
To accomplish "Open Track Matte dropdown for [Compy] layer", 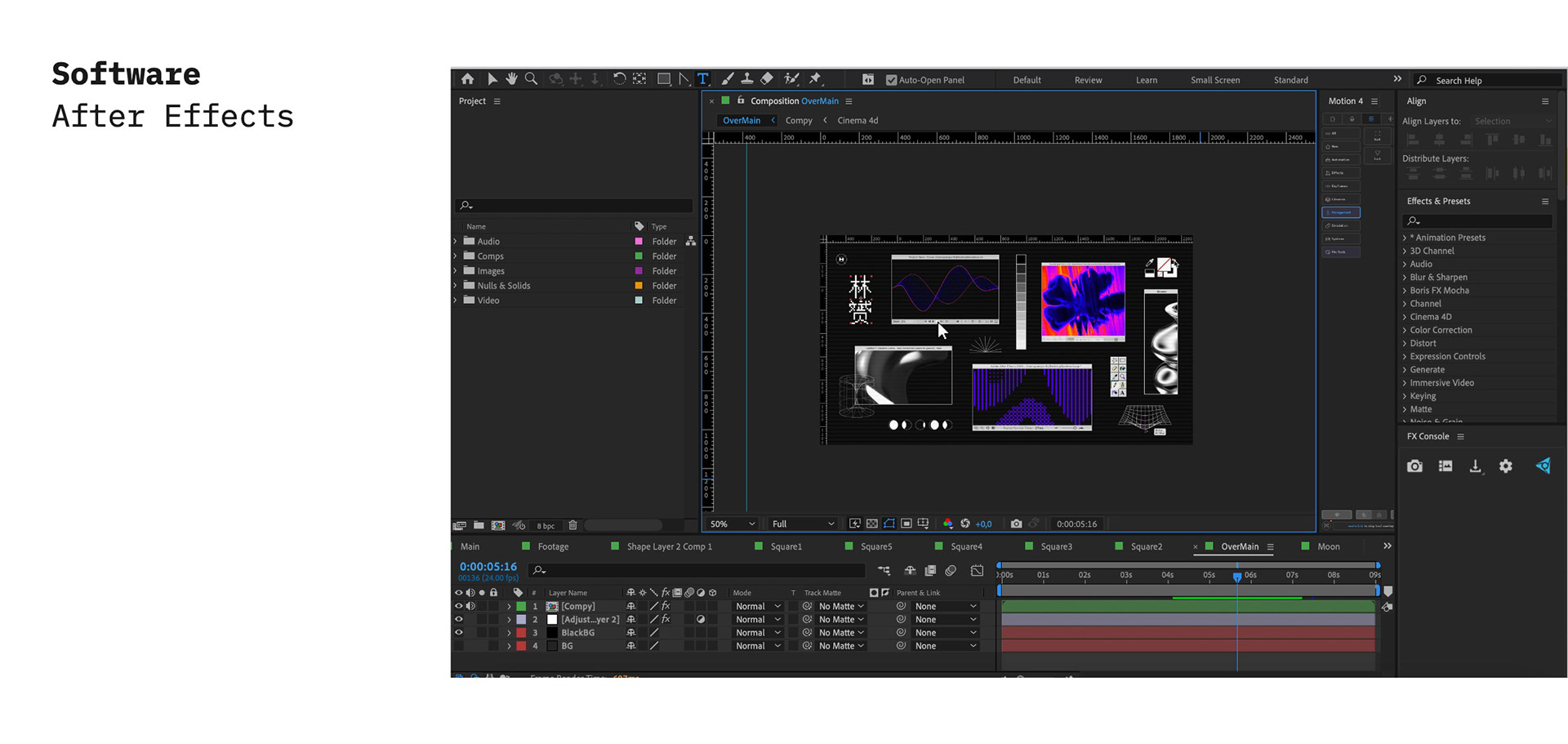I will click(x=841, y=606).
